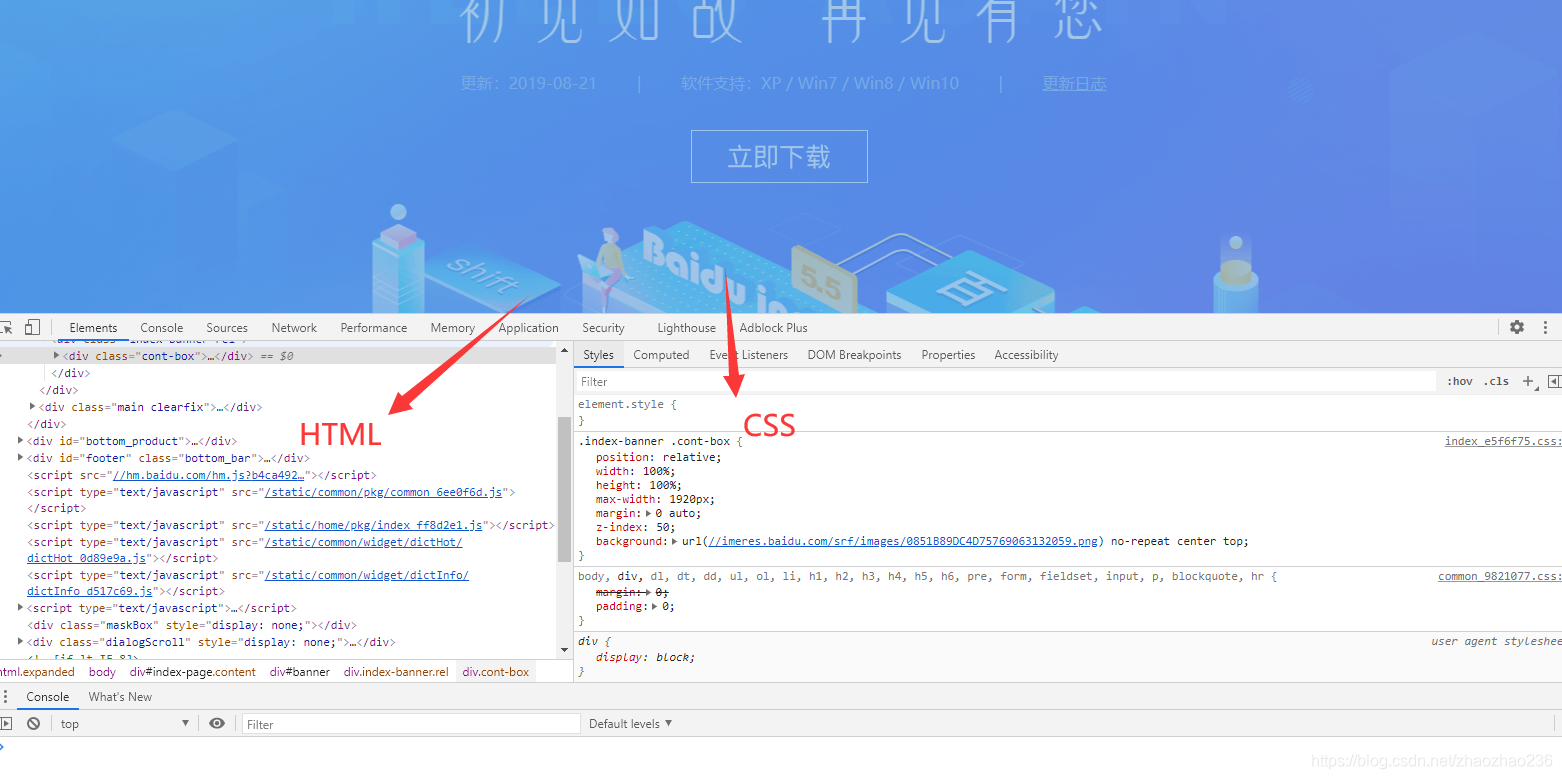The height and width of the screenshot is (779, 1562).
Task: Toggle the device toolbar icon
Action: pos(32,327)
